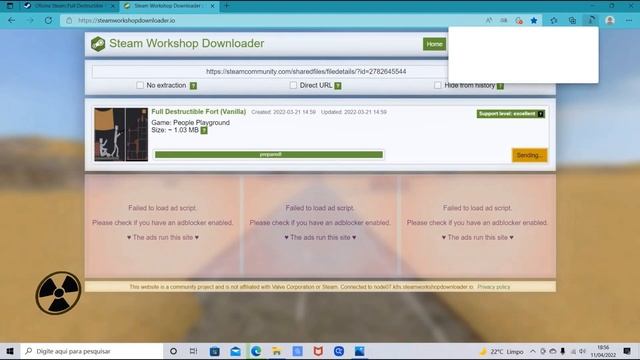Click the Steam Workshop Downloader site title
This screenshot has width=640, height=360.
click(187, 43)
